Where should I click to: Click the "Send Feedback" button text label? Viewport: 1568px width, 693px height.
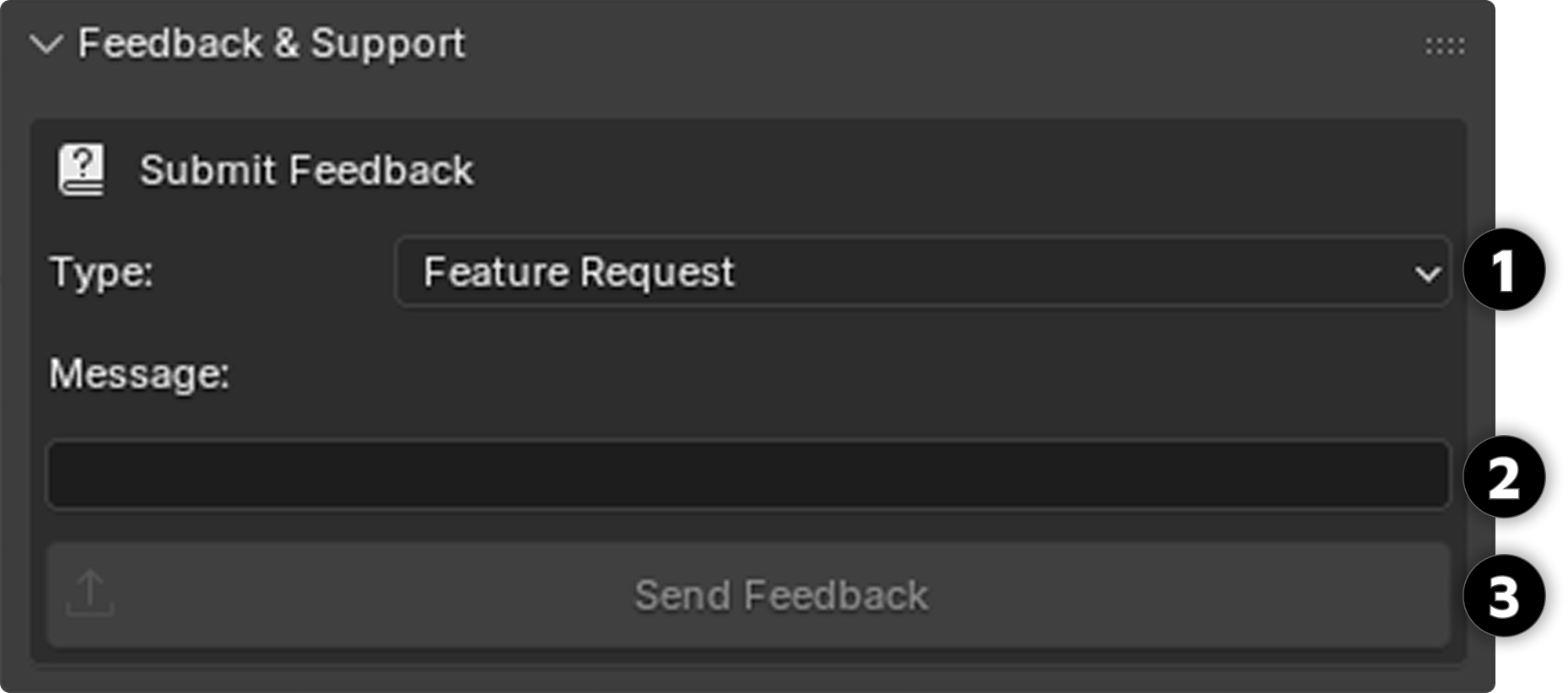click(x=781, y=595)
